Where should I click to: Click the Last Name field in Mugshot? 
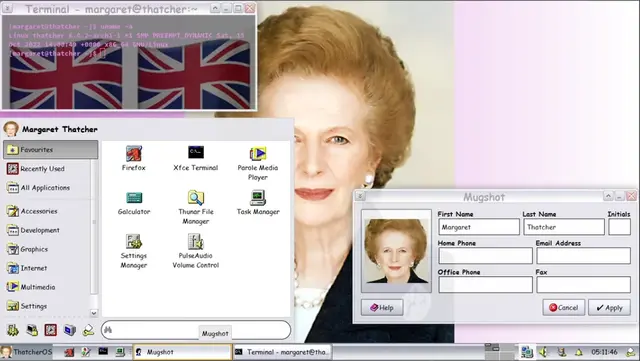pos(564,227)
